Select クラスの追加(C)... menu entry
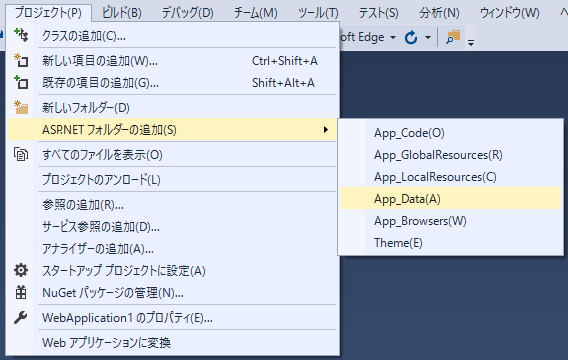The width and height of the screenshot is (568, 360). pos(172,35)
